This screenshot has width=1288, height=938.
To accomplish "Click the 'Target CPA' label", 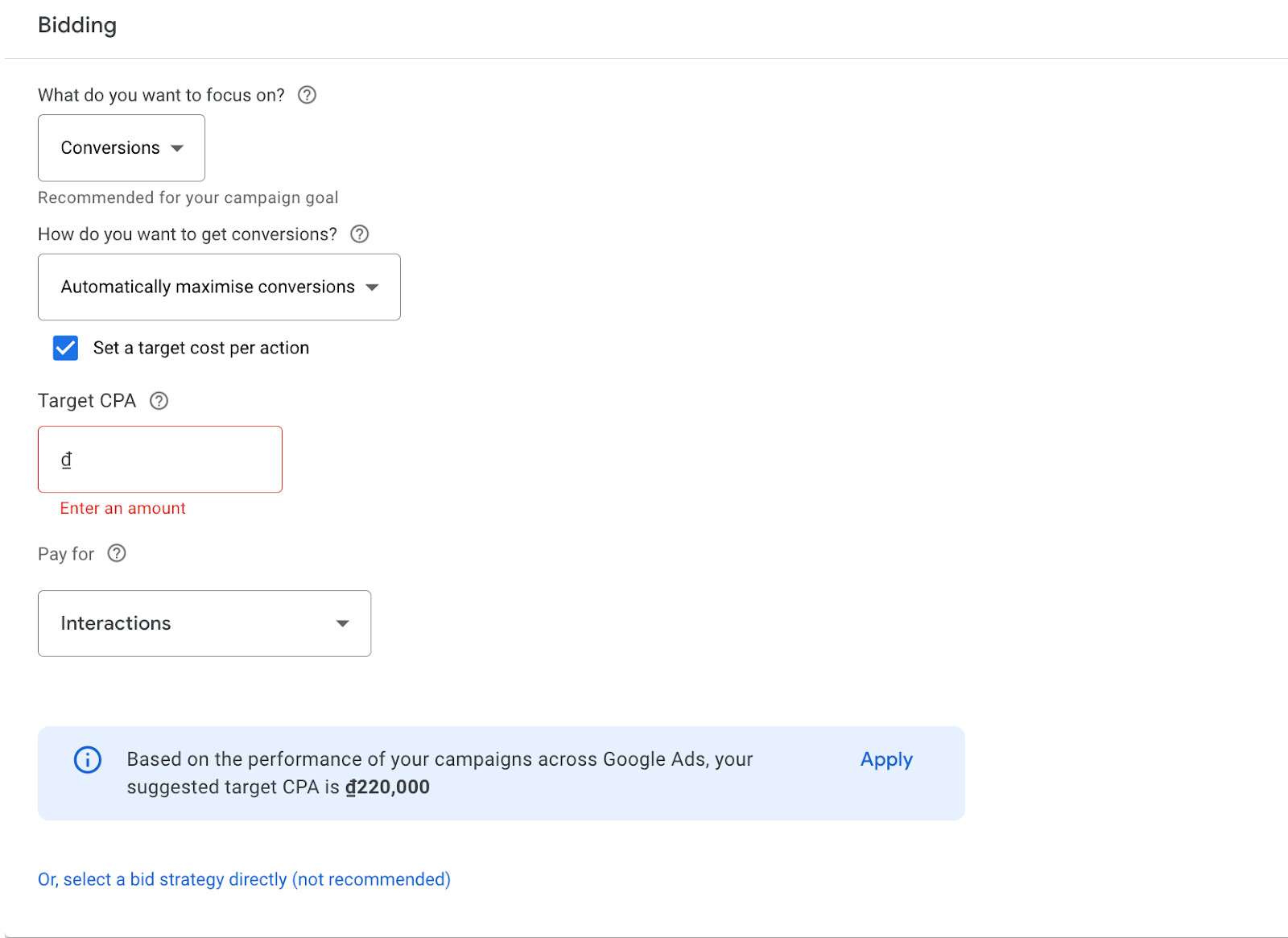I will (87, 401).
